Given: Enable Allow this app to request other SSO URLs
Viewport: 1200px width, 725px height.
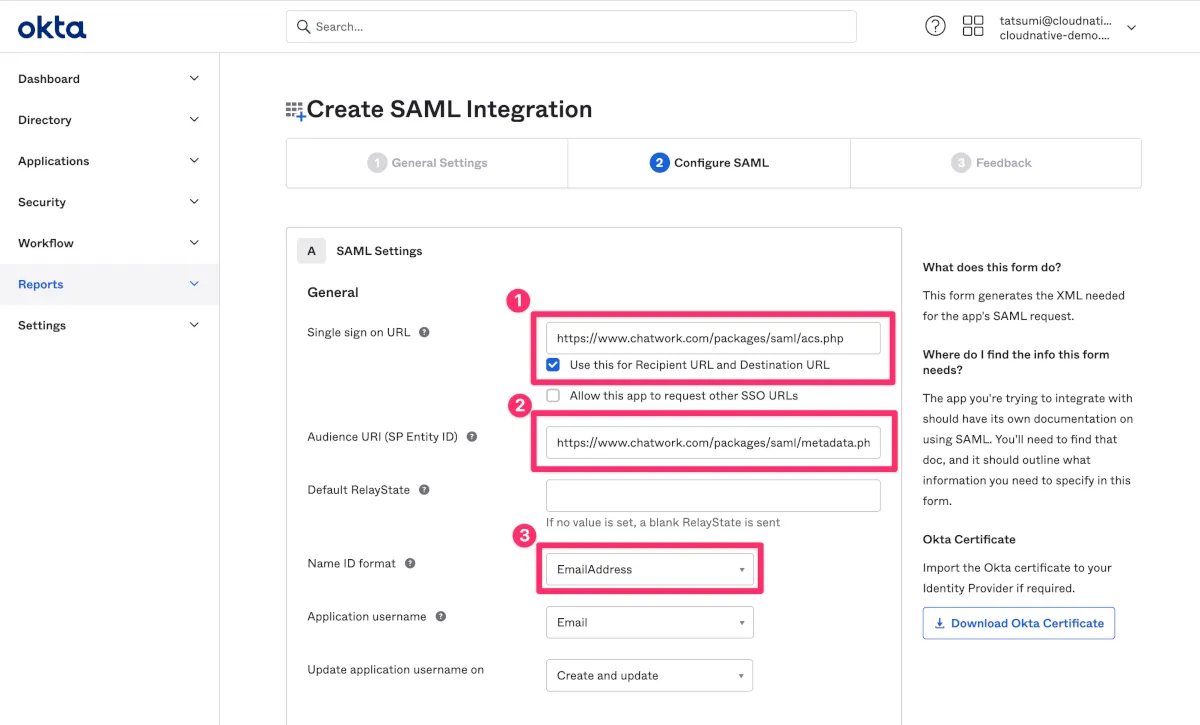Looking at the screenshot, I should tap(553, 396).
